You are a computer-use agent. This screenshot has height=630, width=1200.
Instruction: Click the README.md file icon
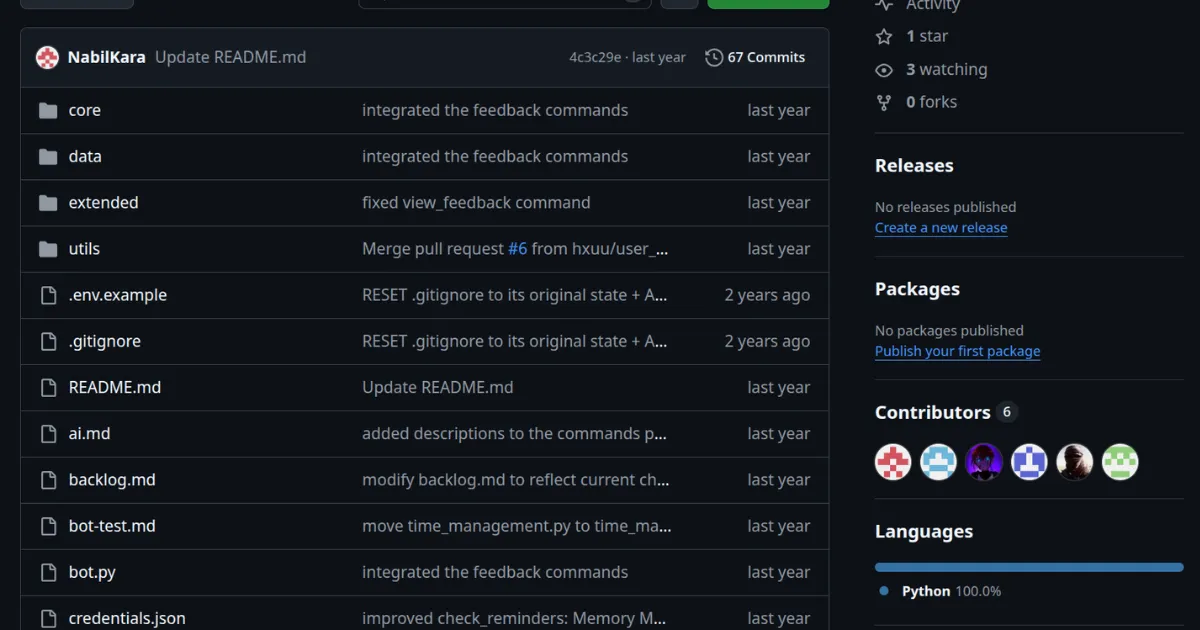pos(48,387)
